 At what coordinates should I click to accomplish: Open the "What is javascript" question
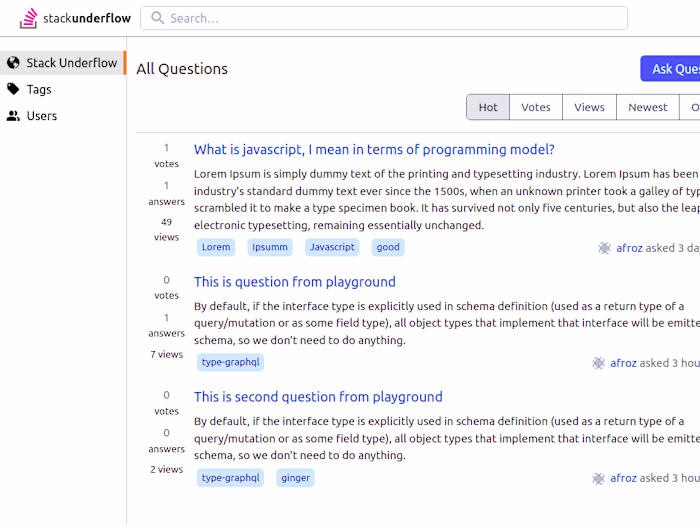pyautogui.click(x=374, y=149)
